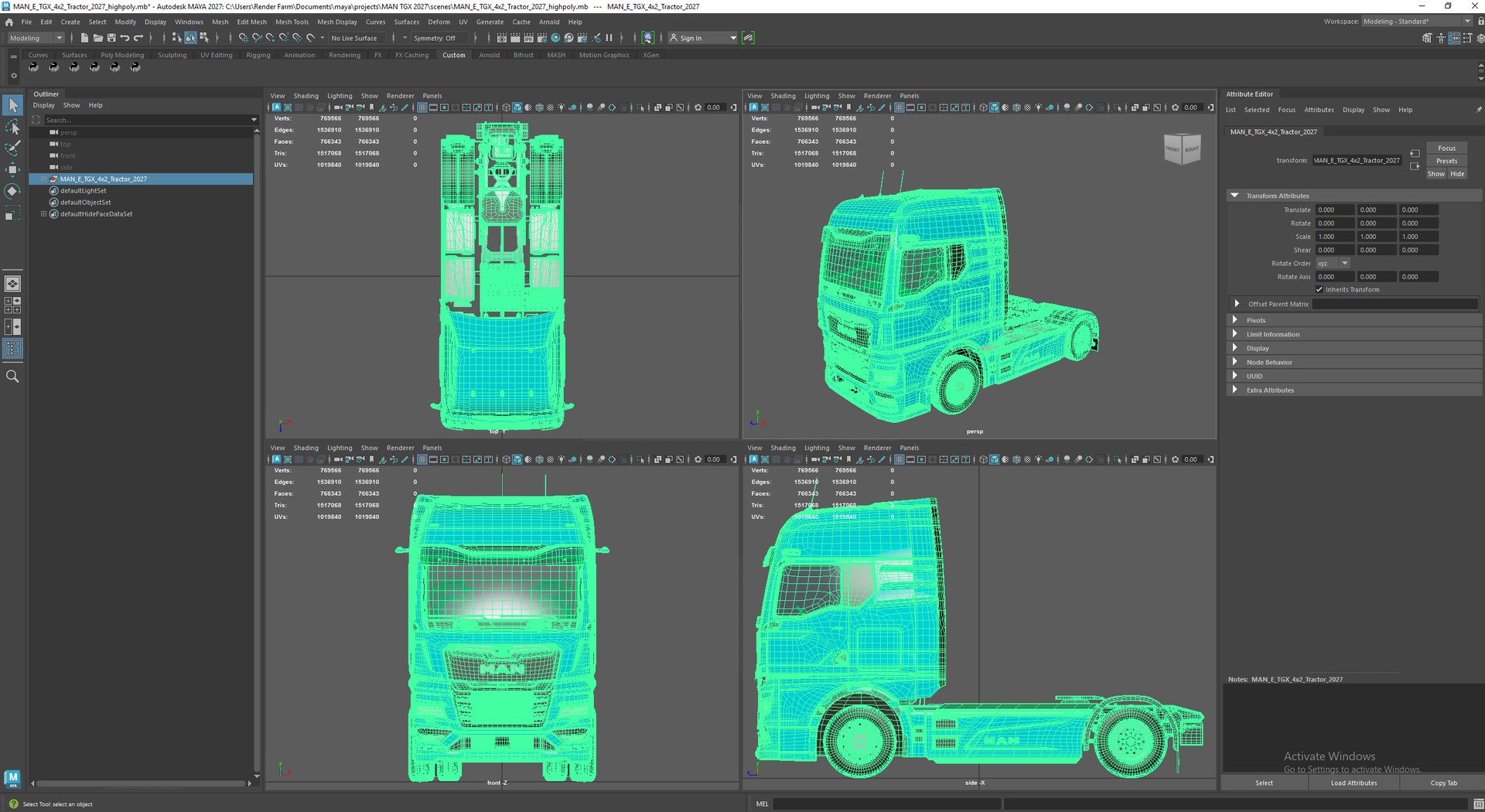Click the Search magnifier in the left sidebar
Viewport: 1485px width, 812px height.
click(12, 377)
